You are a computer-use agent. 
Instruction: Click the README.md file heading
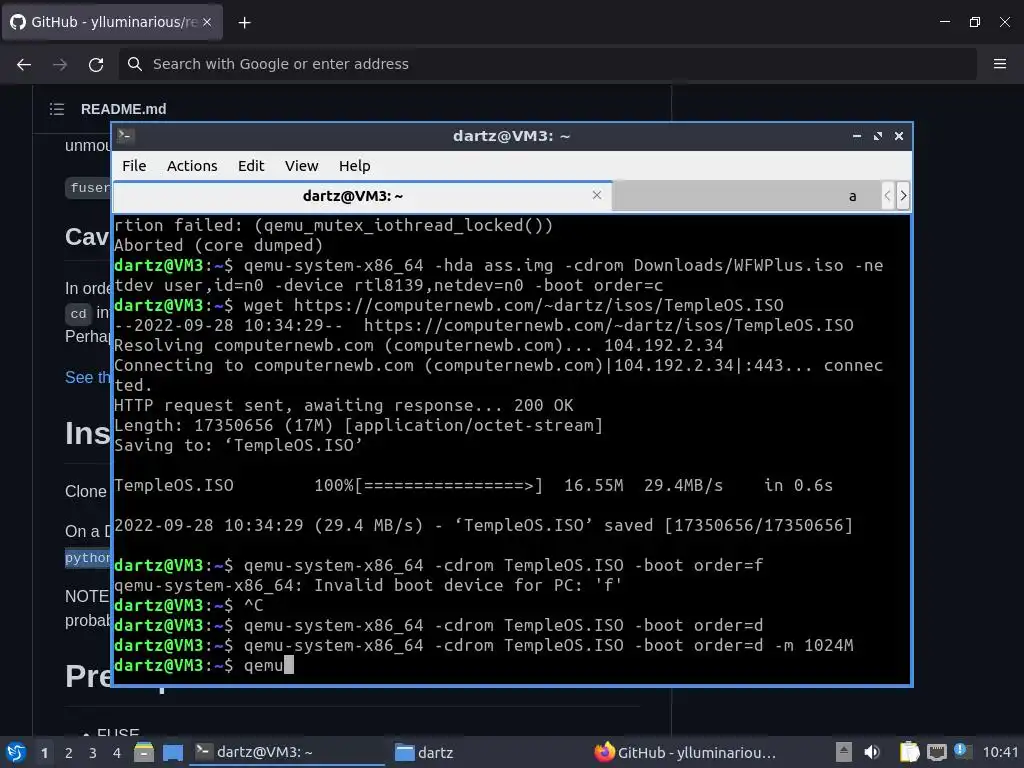123,109
